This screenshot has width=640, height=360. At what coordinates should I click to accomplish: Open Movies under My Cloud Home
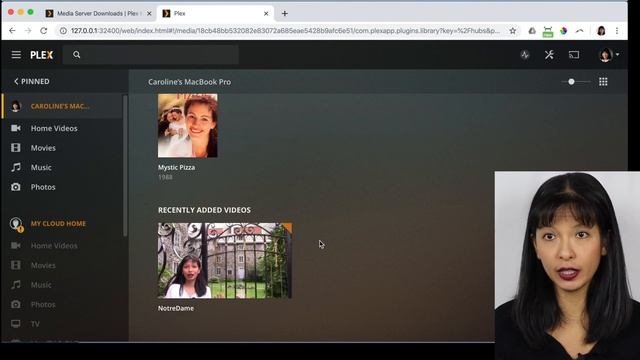click(x=43, y=265)
